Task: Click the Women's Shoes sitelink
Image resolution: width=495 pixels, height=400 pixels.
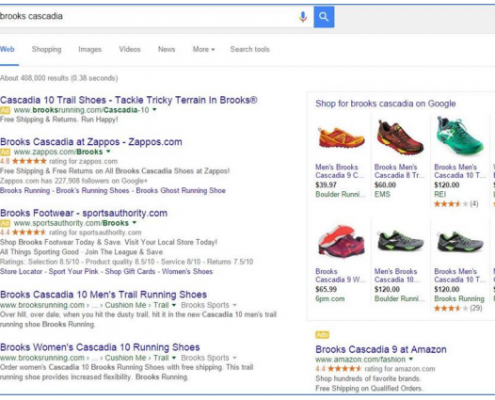Action: click(187, 271)
